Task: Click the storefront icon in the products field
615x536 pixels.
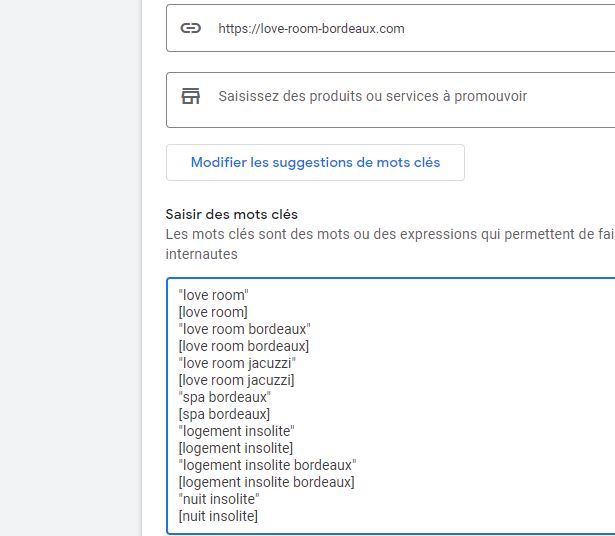Action: [190, 96]
